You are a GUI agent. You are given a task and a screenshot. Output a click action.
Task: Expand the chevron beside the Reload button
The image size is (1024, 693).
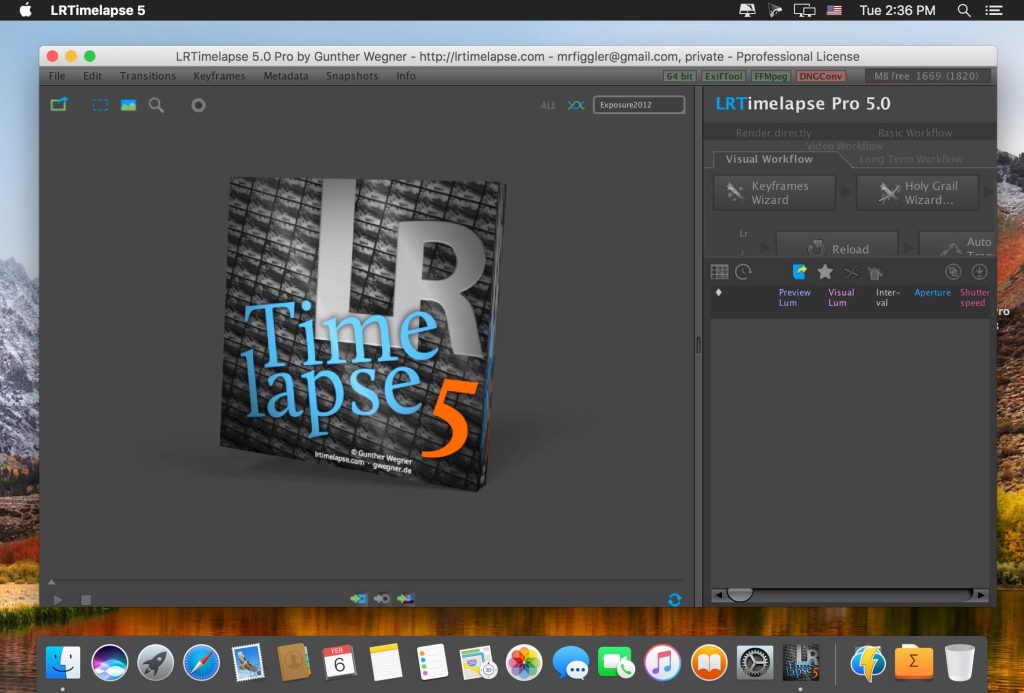coord(908,245)
